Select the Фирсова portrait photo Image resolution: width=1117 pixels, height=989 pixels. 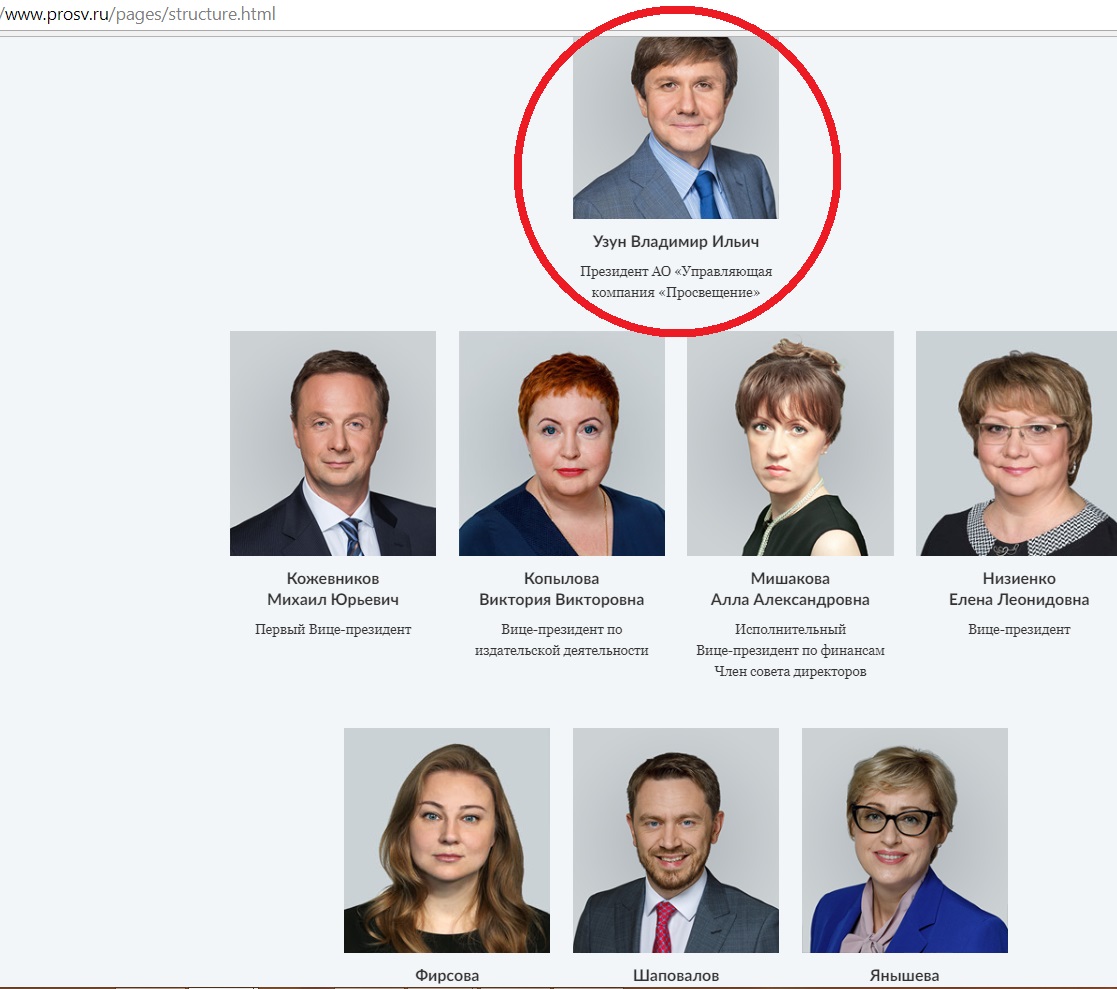(447, 840)
